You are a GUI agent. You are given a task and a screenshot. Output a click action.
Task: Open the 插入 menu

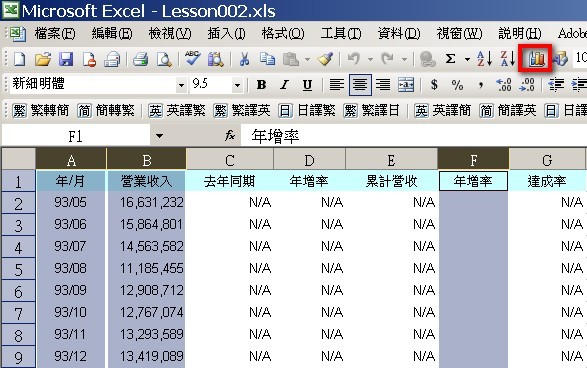point(226,34)
